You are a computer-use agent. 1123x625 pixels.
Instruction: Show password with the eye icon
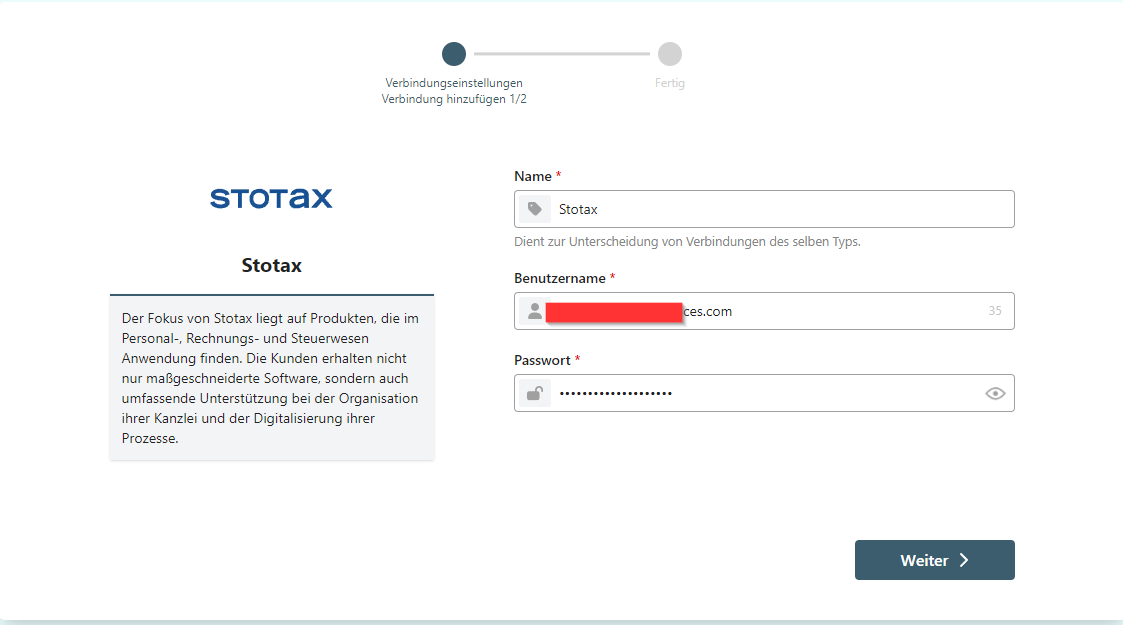click(x=995, y=393)
